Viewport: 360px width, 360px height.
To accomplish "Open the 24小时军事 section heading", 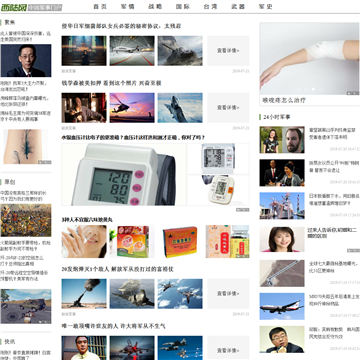I will coord(277,117).
